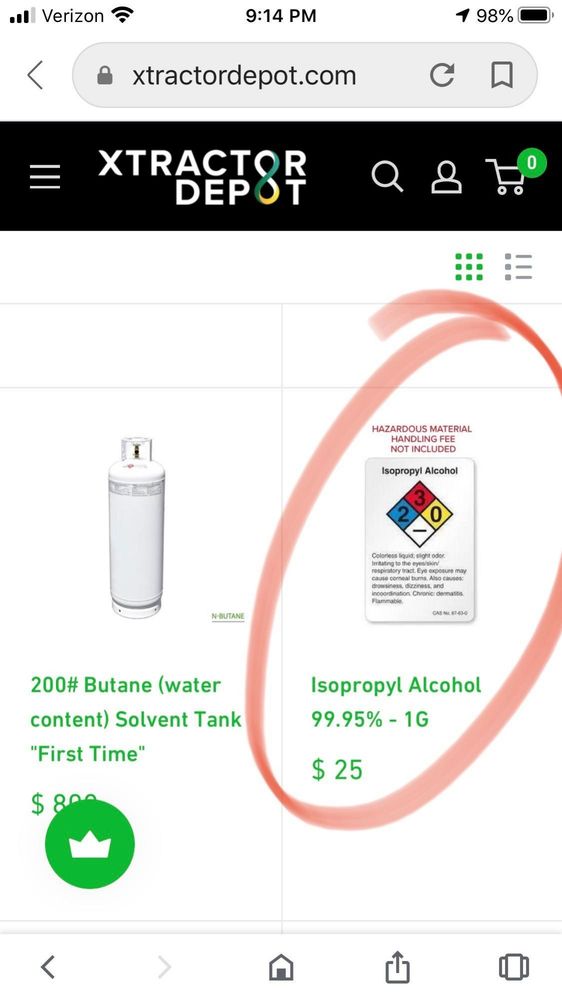Screen dimensions: 562x1000
Task: Select the butane tank product image
Action: 137,527
